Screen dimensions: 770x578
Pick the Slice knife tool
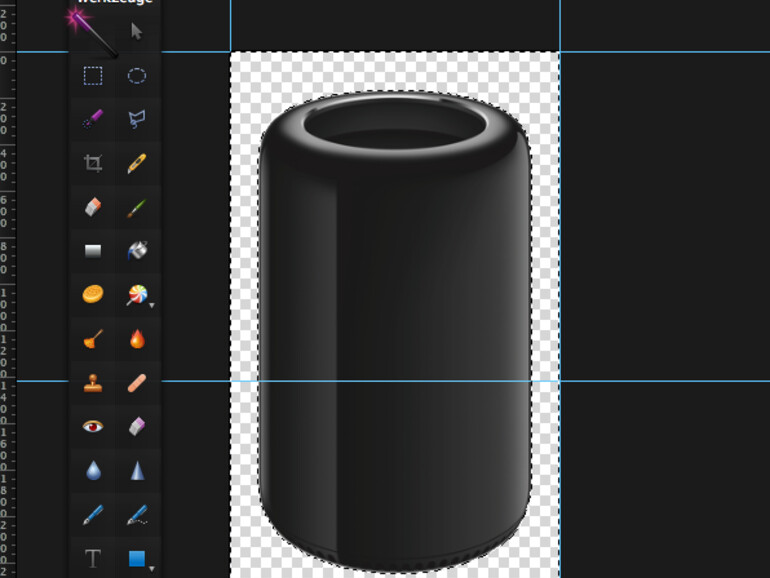pyautogui.click(x=137, y=164)
